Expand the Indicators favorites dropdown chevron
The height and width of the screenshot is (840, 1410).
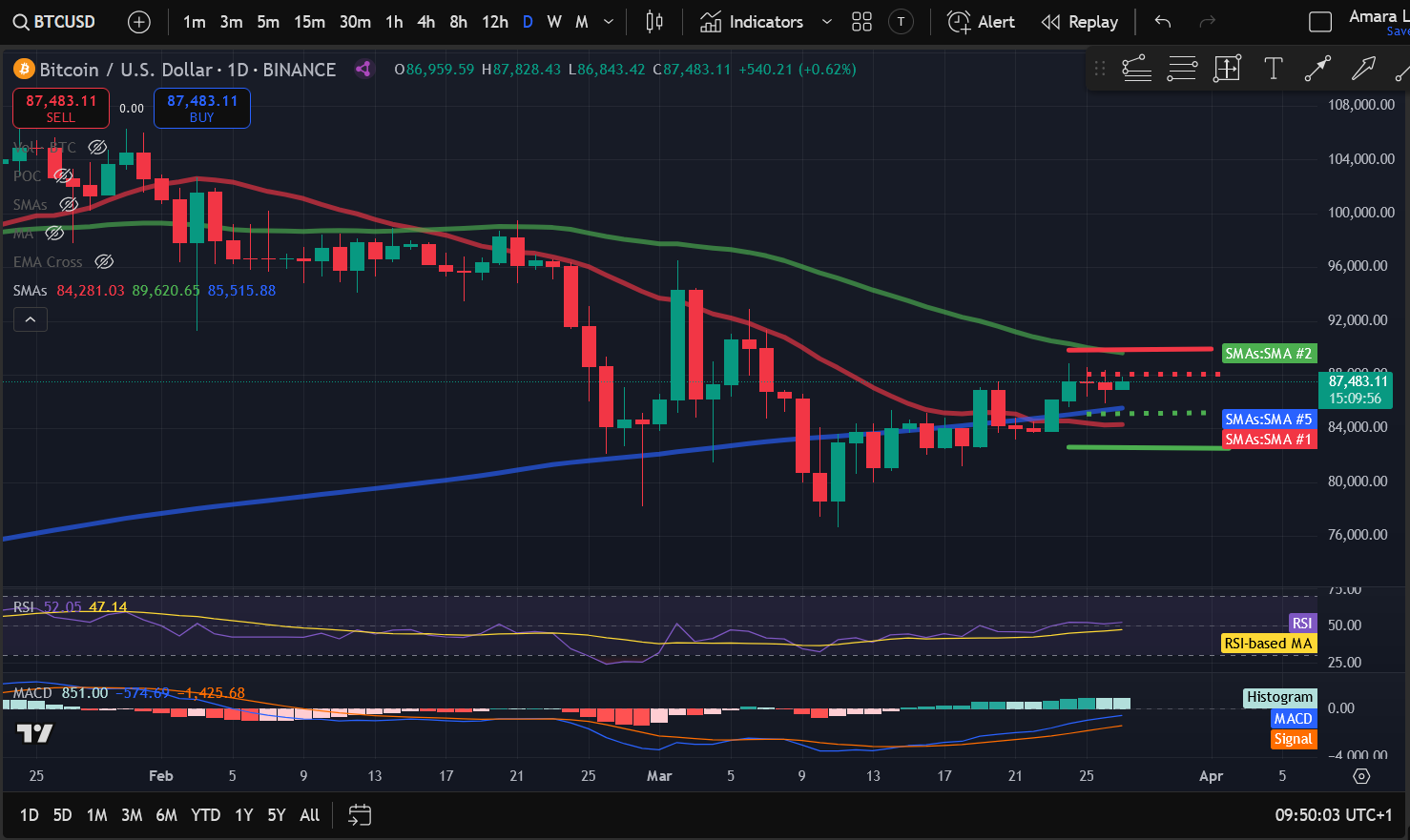coord(827,22)
